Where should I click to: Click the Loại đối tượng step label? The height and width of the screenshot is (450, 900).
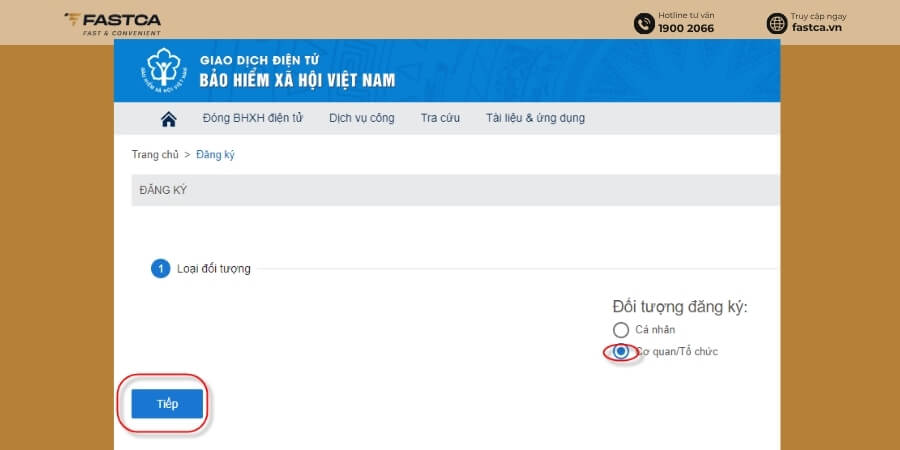(x=214, y=269)
